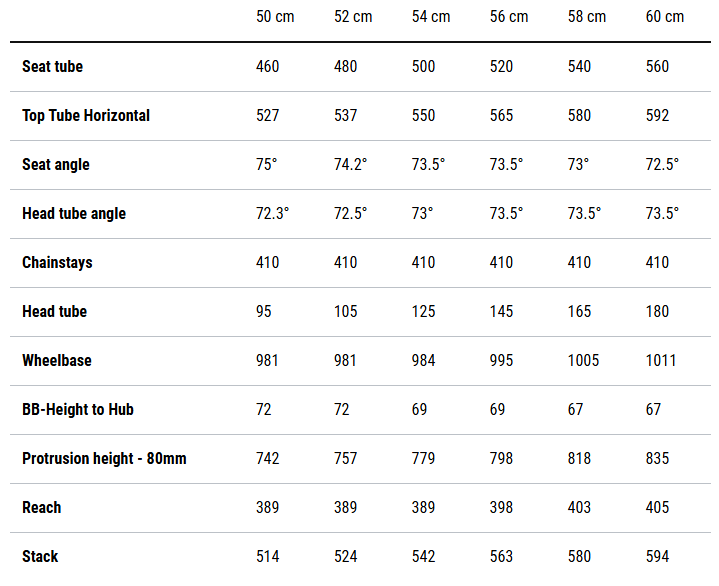Select the Chainstays row label

click(57, 263)
